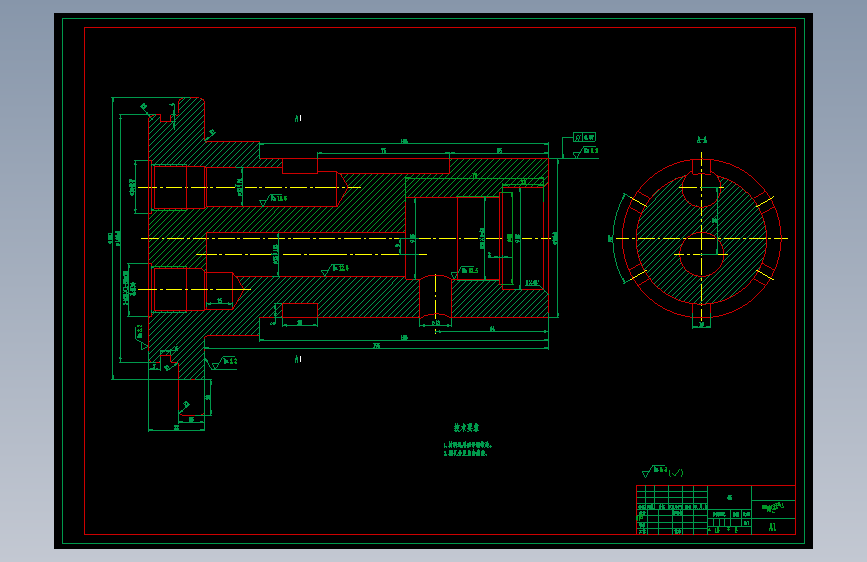Select the geometric tolerance frame at upper right
The image size is (867, 562).
(584, 137)
